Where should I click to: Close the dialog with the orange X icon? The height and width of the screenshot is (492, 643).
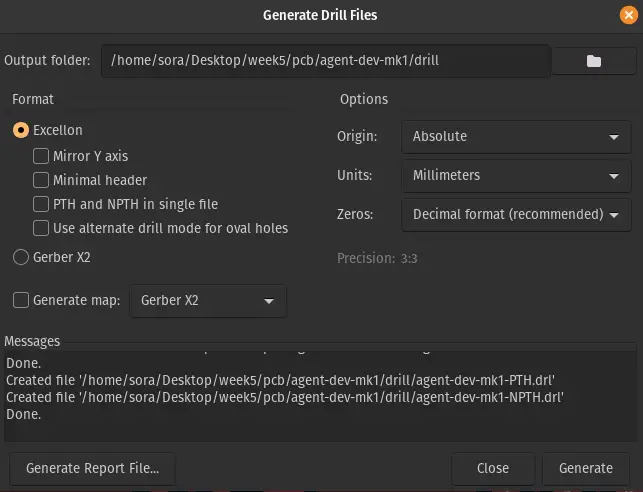click(627, 15)
